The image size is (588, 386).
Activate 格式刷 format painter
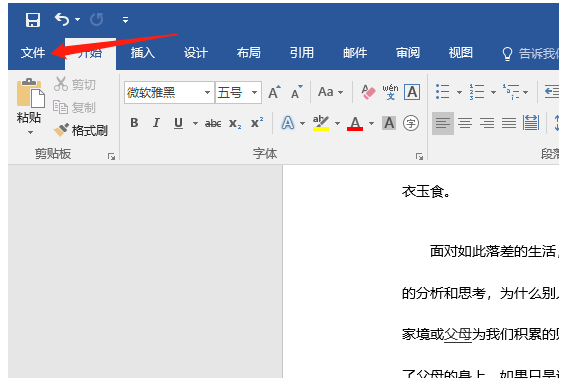click(81, 130)
